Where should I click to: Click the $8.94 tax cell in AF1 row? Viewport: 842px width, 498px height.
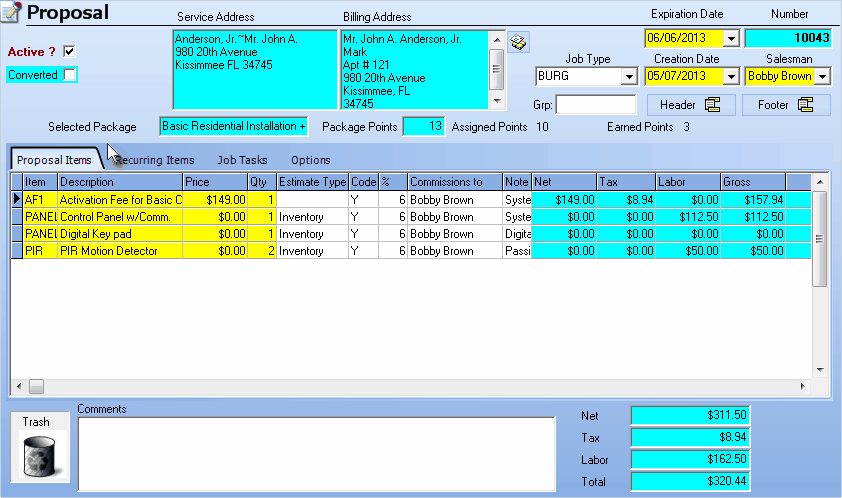(626, 199)
